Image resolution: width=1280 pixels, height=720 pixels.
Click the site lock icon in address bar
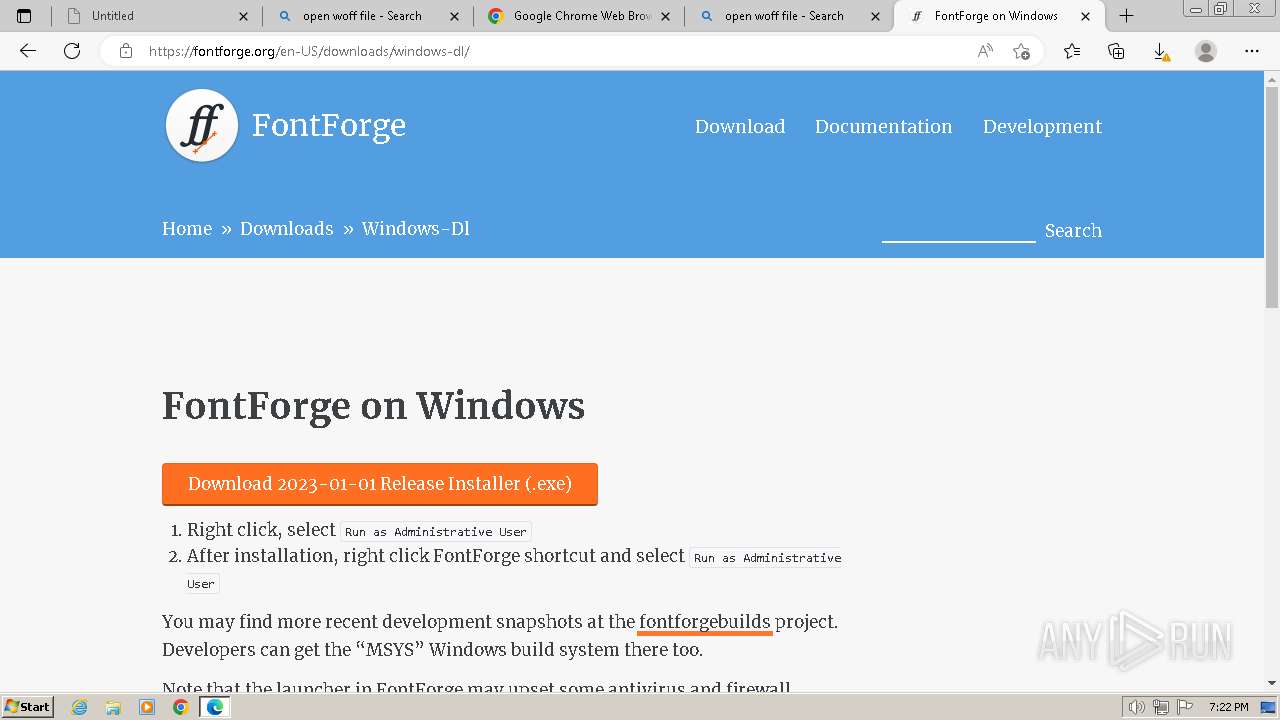[126, 51]
